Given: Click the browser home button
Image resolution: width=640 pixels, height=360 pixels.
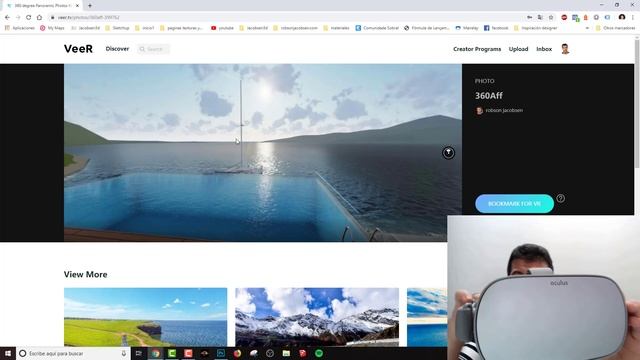Looking at the screenshot, I should click(39, 18).
